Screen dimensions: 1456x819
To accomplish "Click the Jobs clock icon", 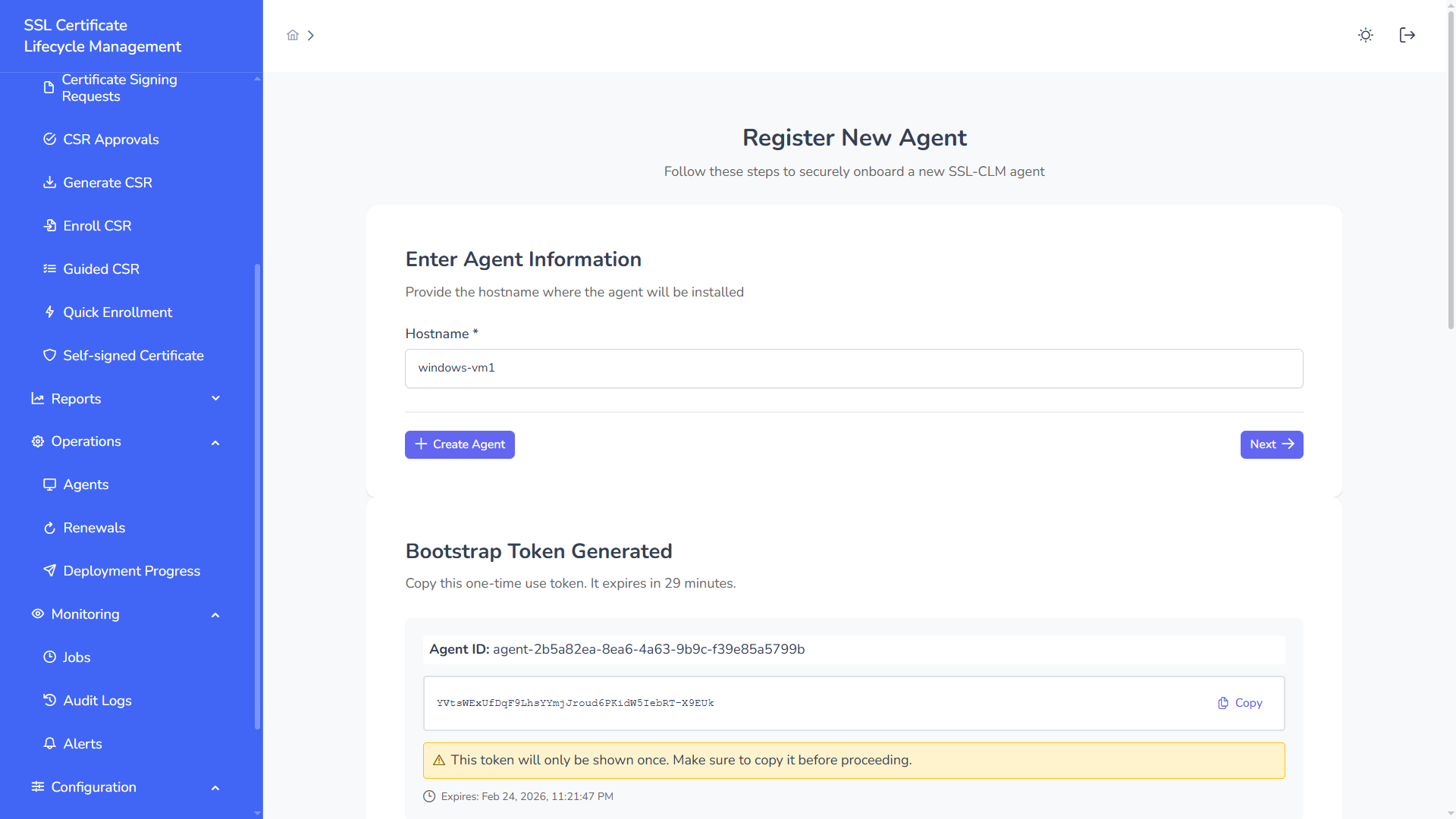I will tap(49, 657).
